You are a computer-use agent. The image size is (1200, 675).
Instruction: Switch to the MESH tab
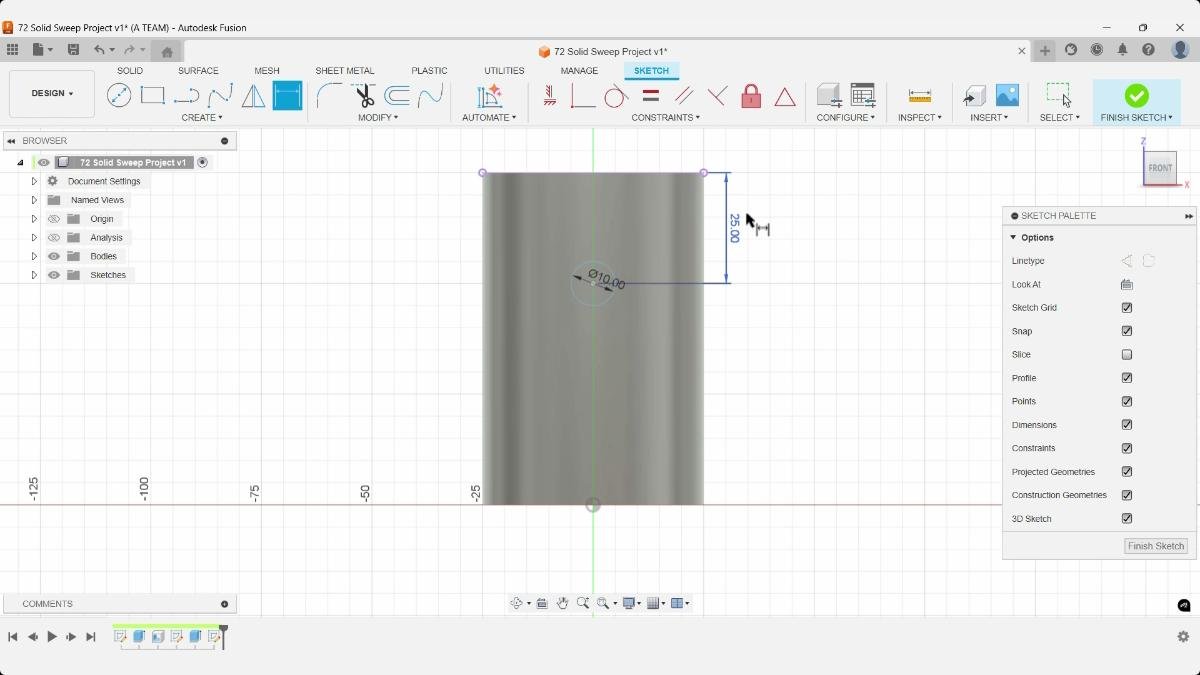pos(267,71)
